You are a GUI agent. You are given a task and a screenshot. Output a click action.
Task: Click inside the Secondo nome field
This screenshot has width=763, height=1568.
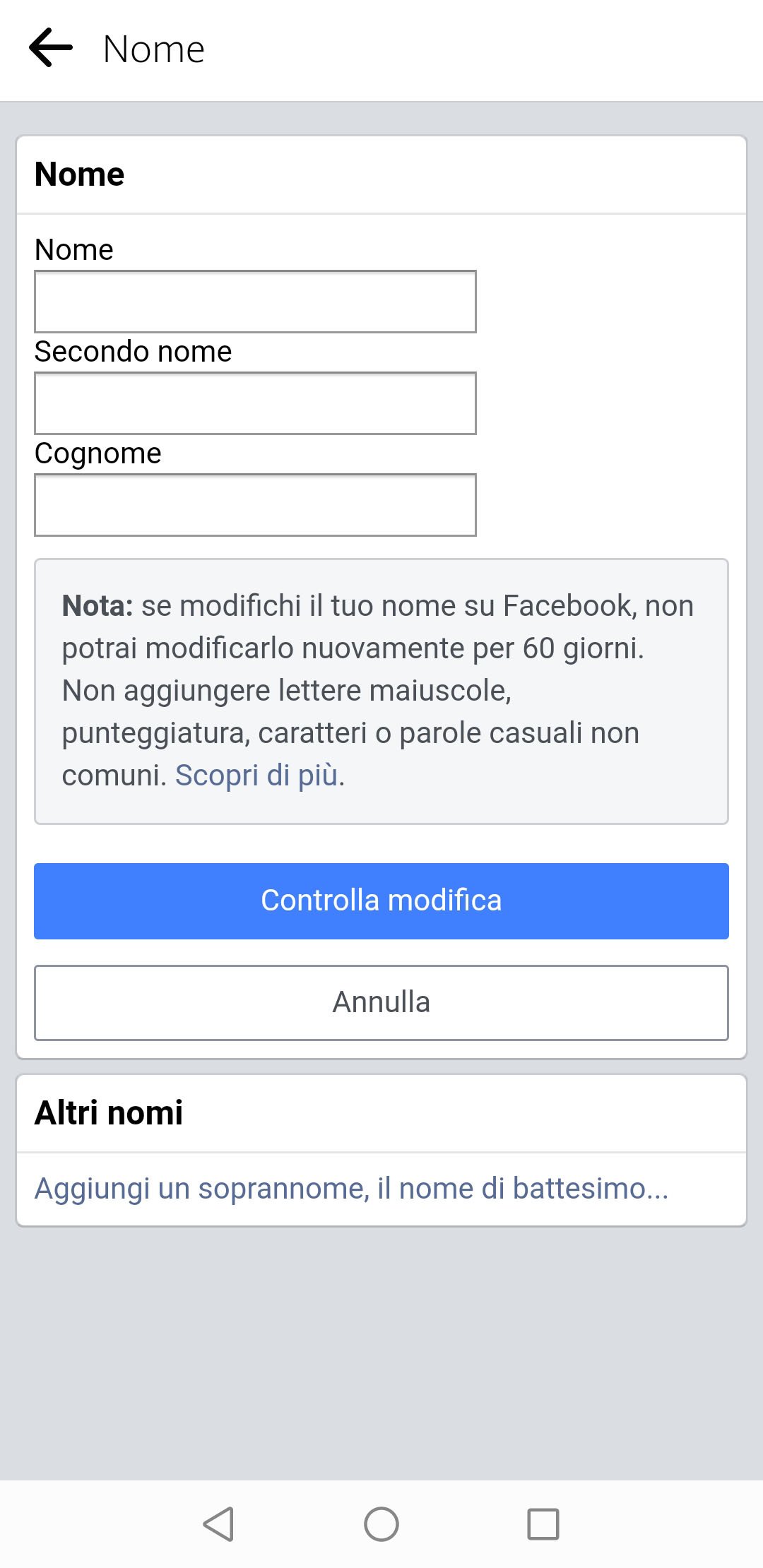pos(254,403)
